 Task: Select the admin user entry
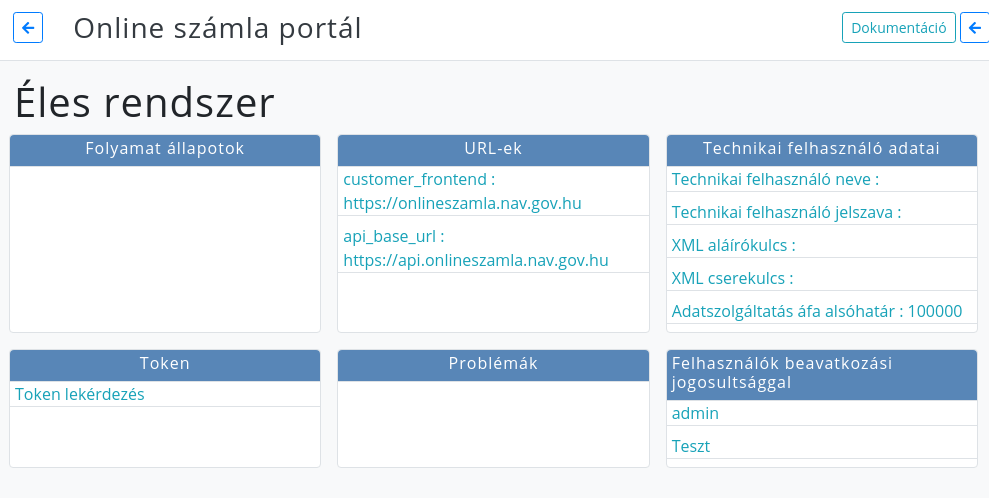click(822, 413)
